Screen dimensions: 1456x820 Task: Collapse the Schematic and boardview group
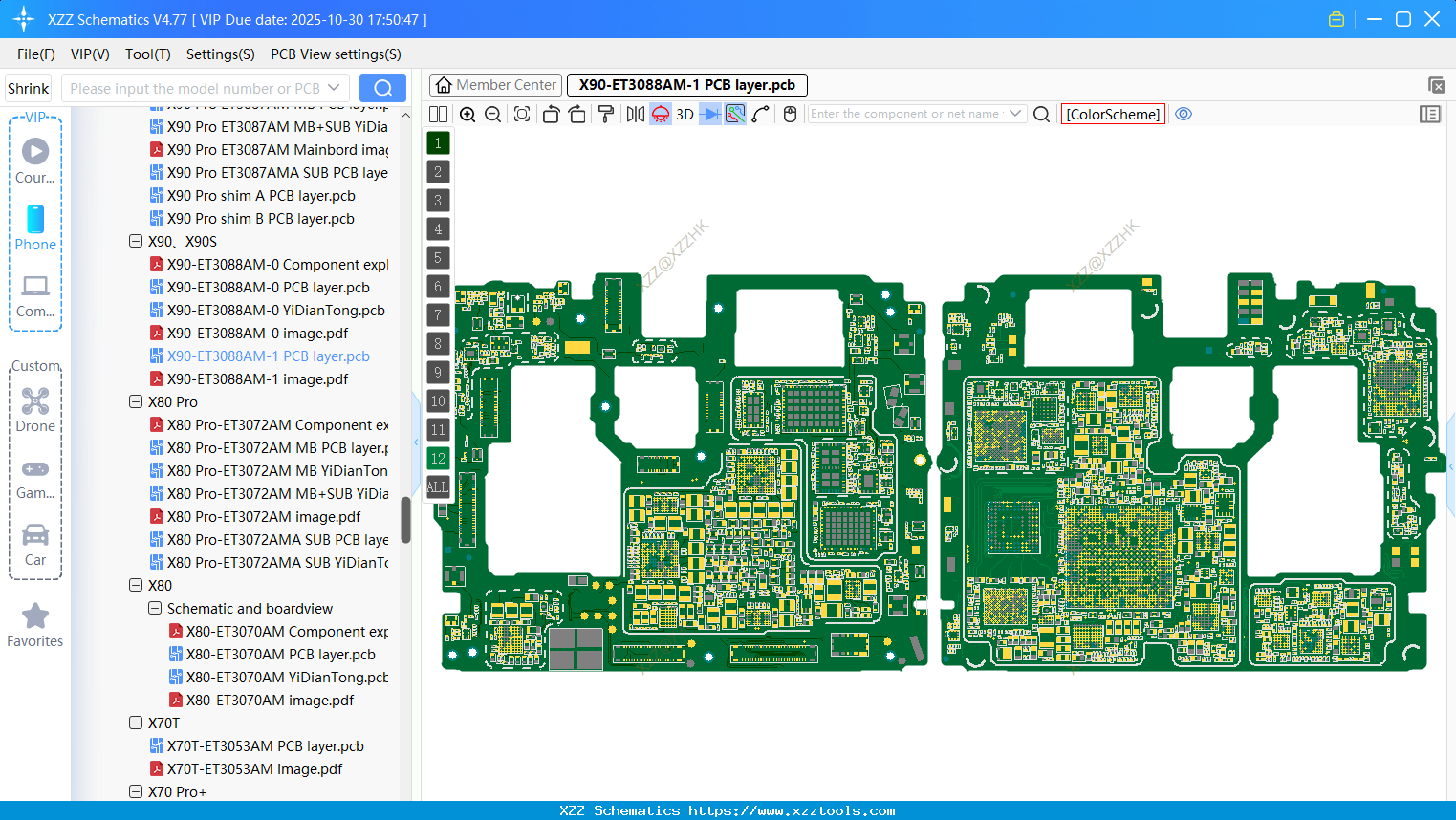coord(155,608)
